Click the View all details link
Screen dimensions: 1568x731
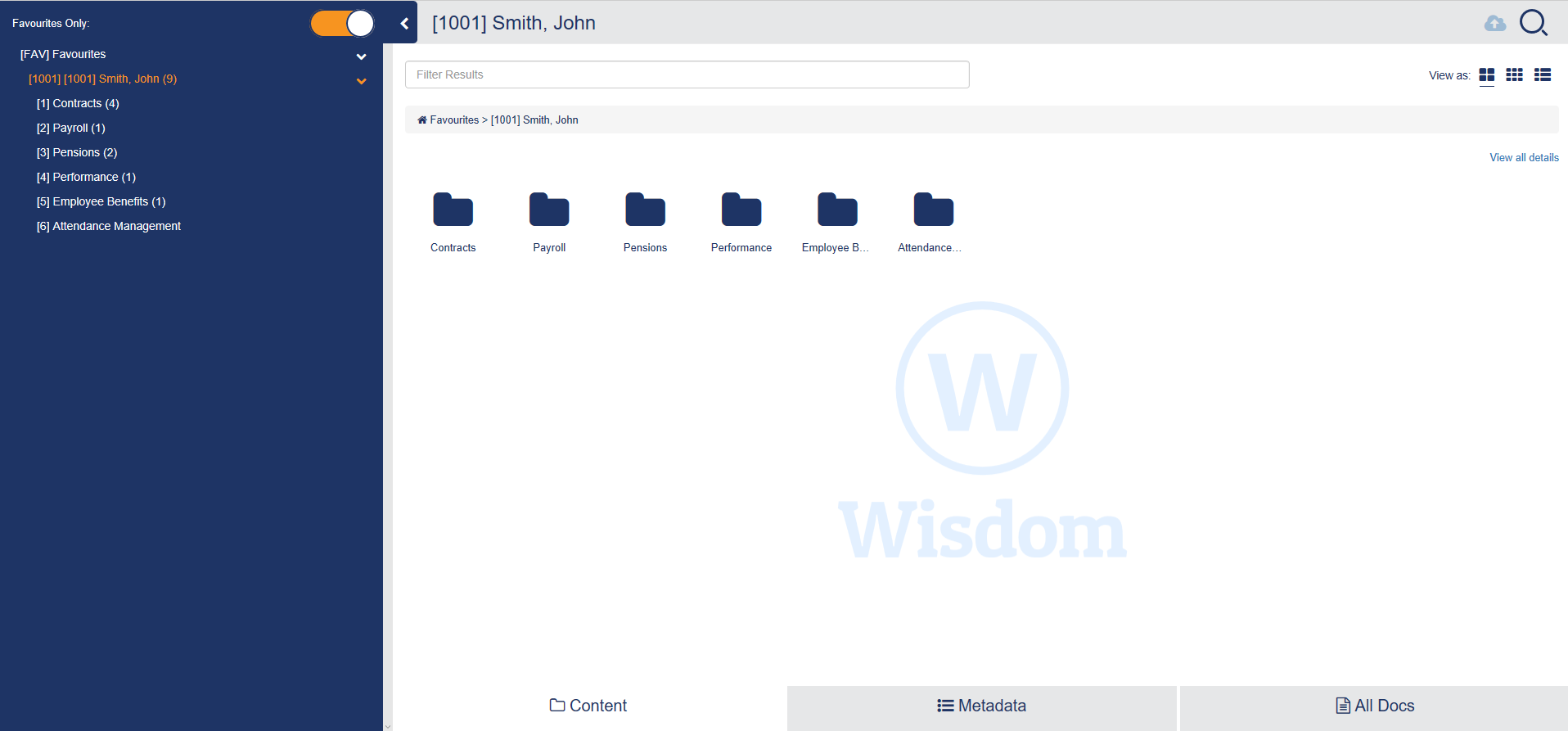(1524, 157)
